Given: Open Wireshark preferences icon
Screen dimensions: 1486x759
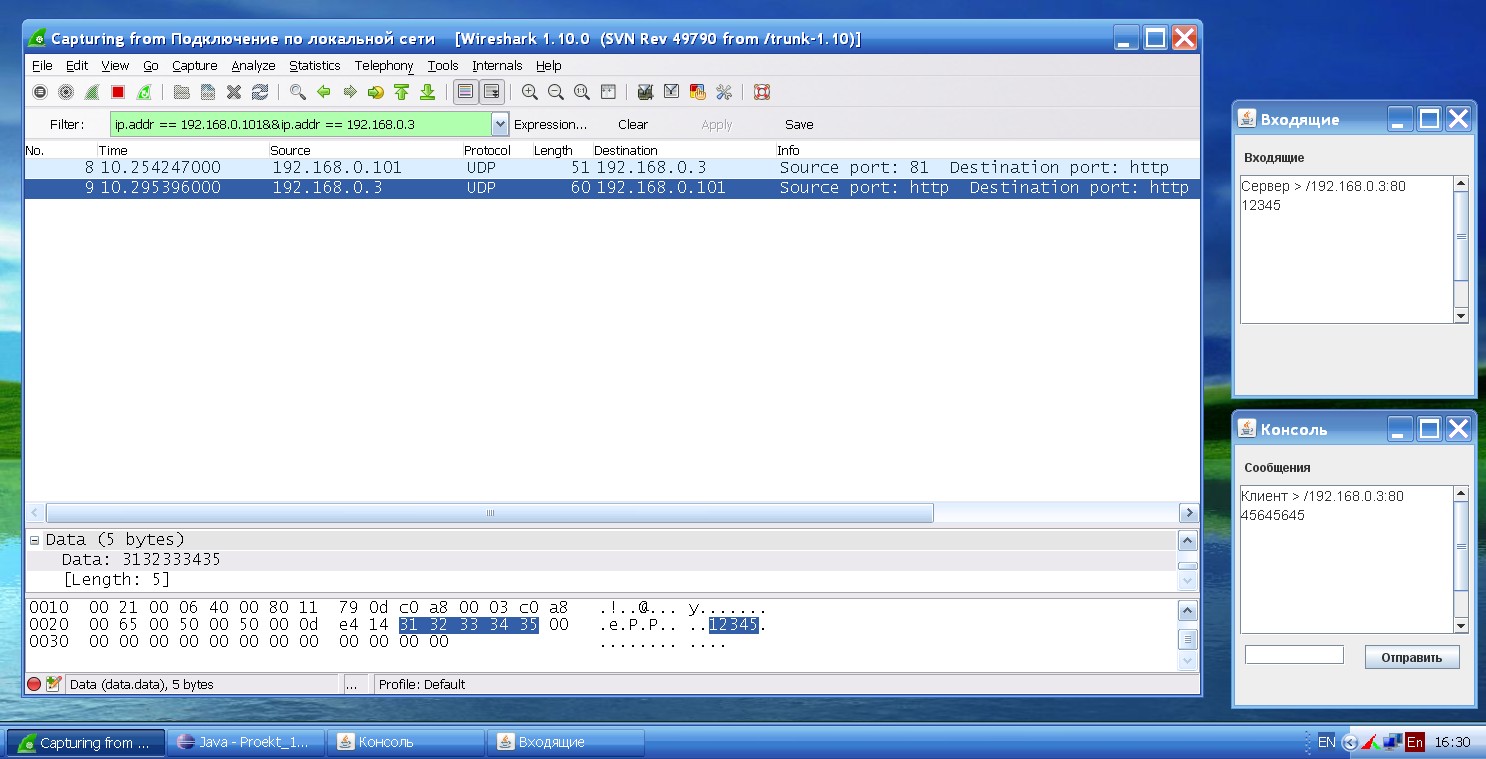Looking at the screenshot, I should pos(724,92).
